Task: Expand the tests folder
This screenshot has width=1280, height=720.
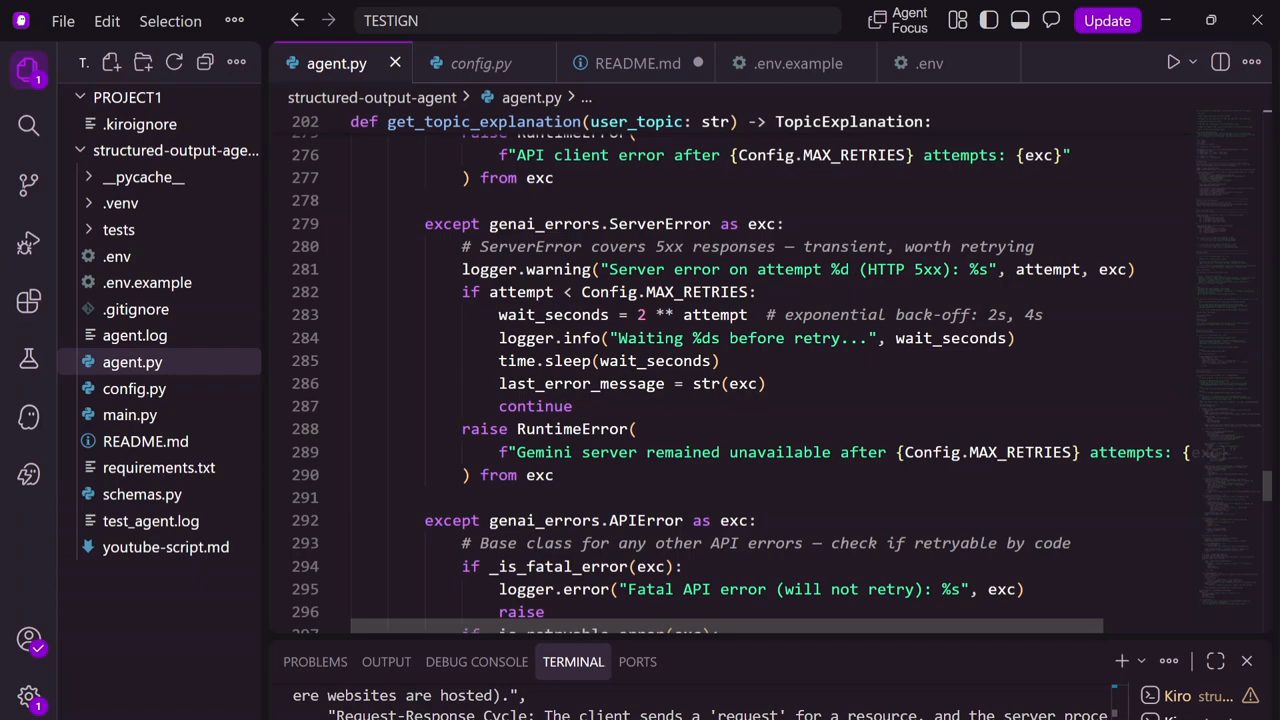Action: tap(89, 230)
